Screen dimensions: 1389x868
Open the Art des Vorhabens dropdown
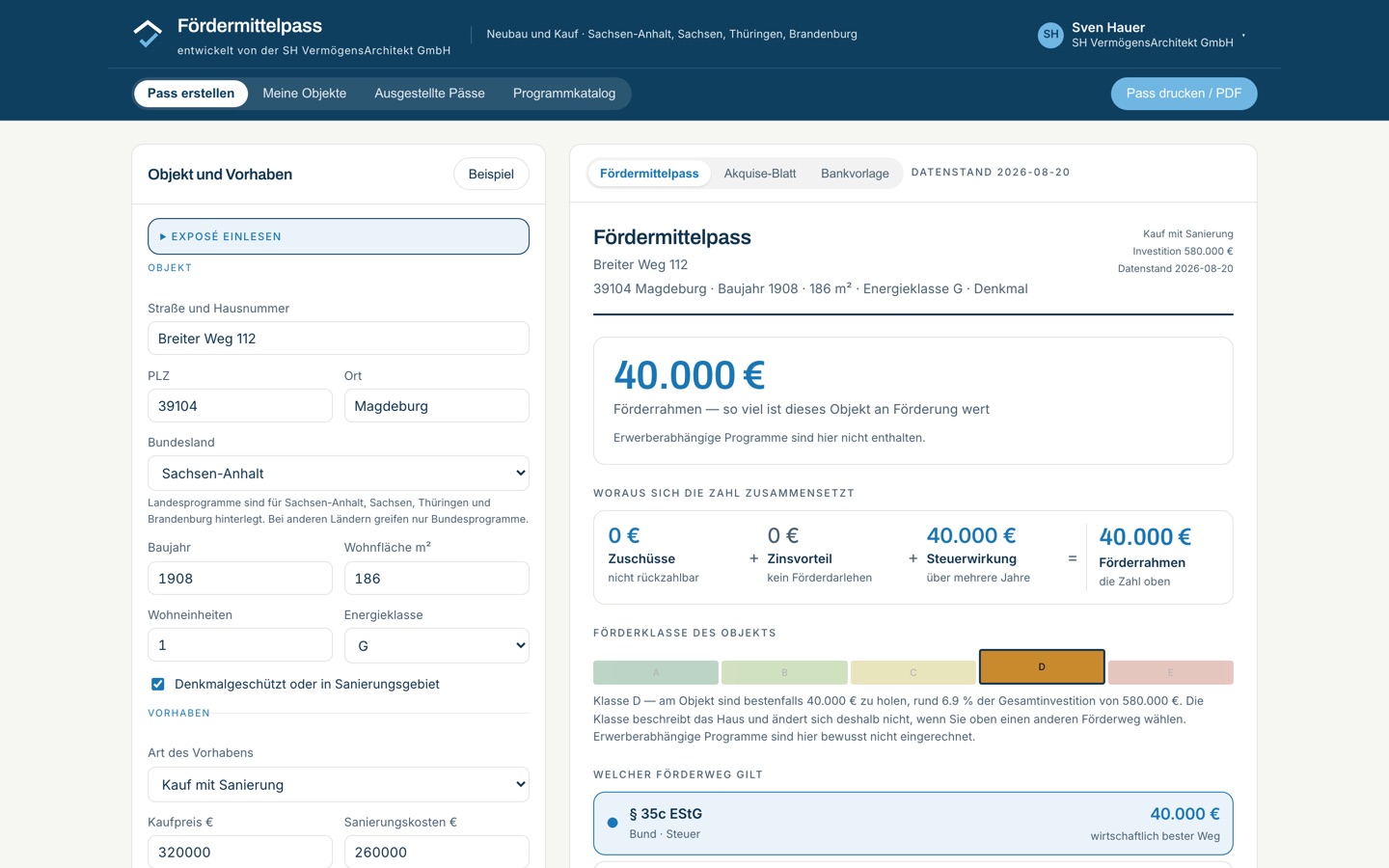tap(339, 785)
